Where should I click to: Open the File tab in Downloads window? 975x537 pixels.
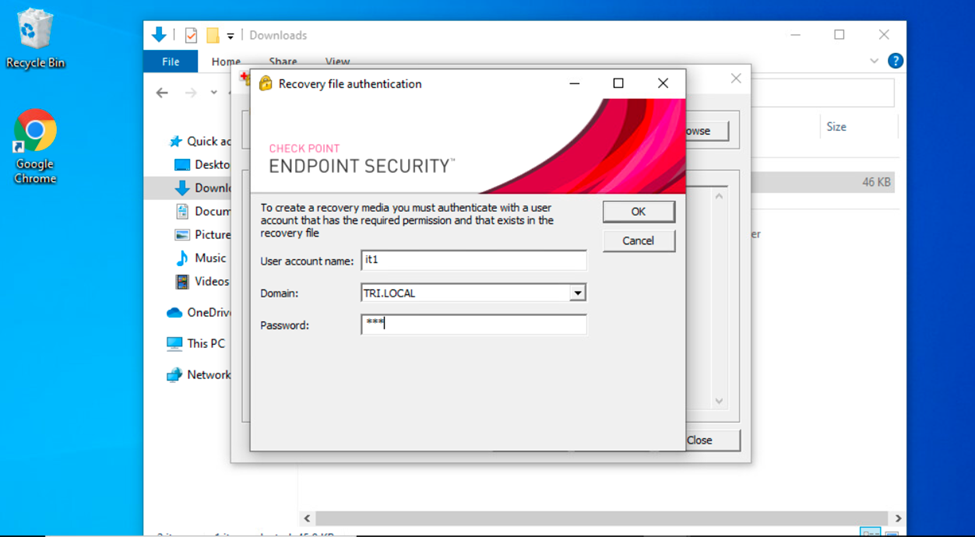(170, 62)
